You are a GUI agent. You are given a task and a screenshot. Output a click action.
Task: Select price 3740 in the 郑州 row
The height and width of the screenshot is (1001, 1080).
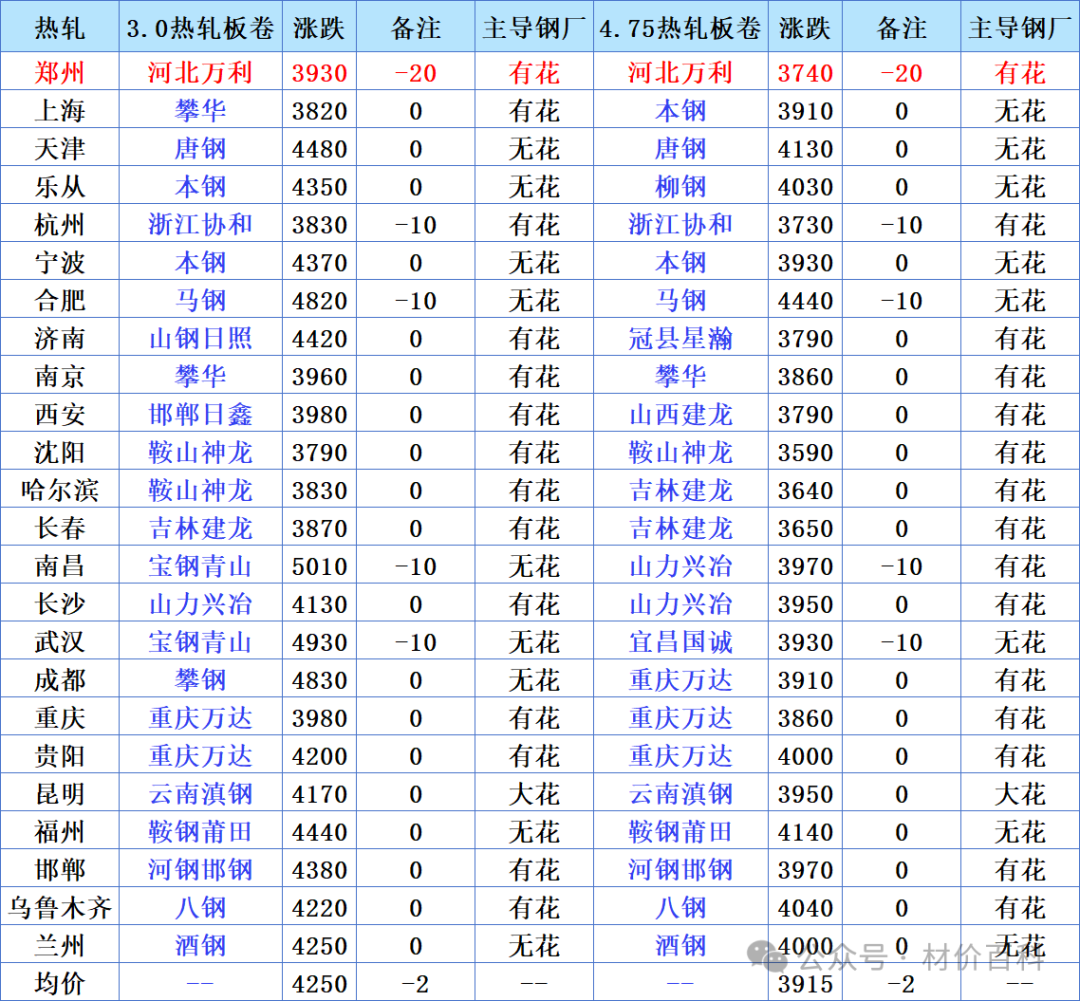pyautogui.click(x=805, y=72)
